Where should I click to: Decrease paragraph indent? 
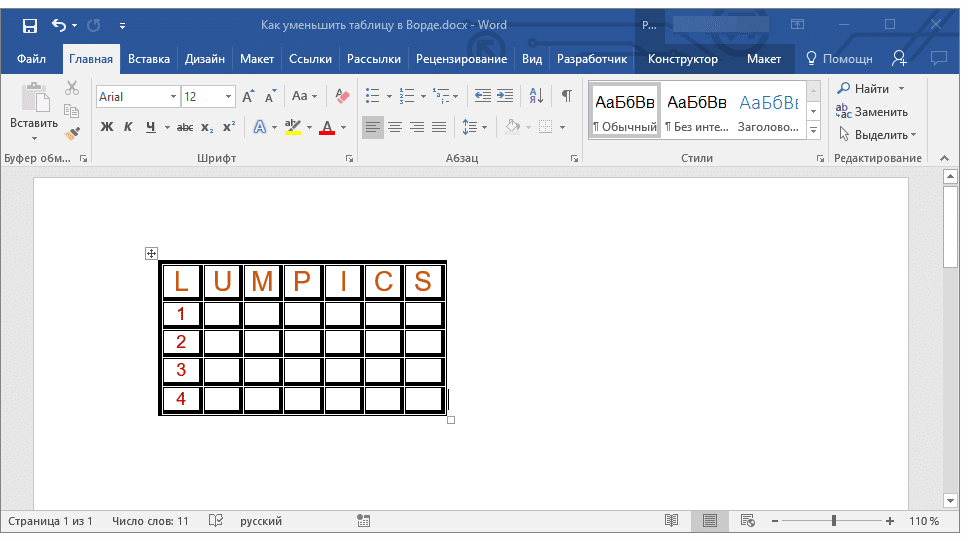coord(482,96)
